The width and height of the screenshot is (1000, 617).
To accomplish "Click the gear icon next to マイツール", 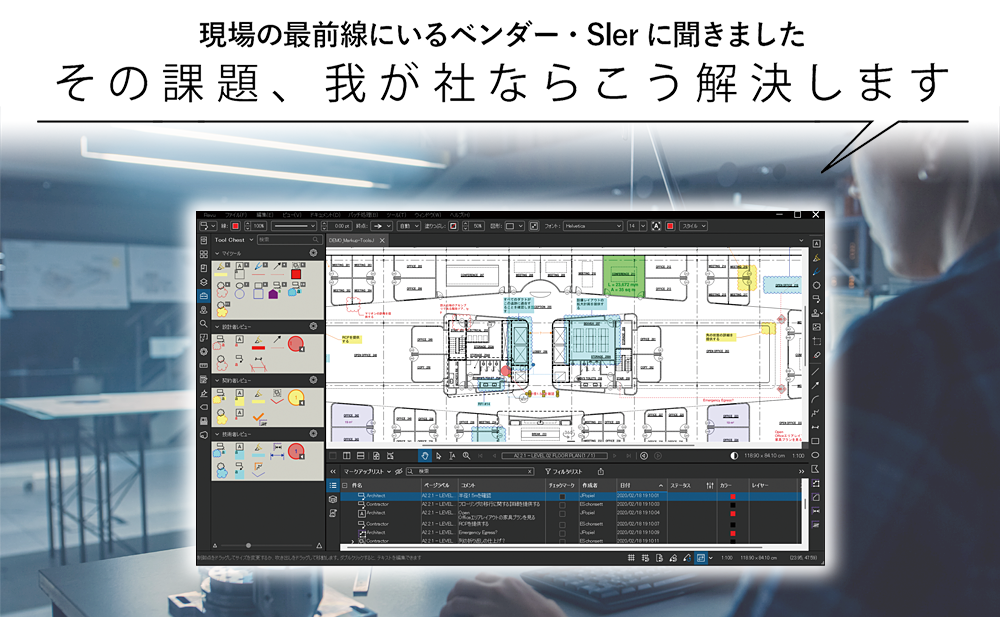I will (x=314, y=252).
